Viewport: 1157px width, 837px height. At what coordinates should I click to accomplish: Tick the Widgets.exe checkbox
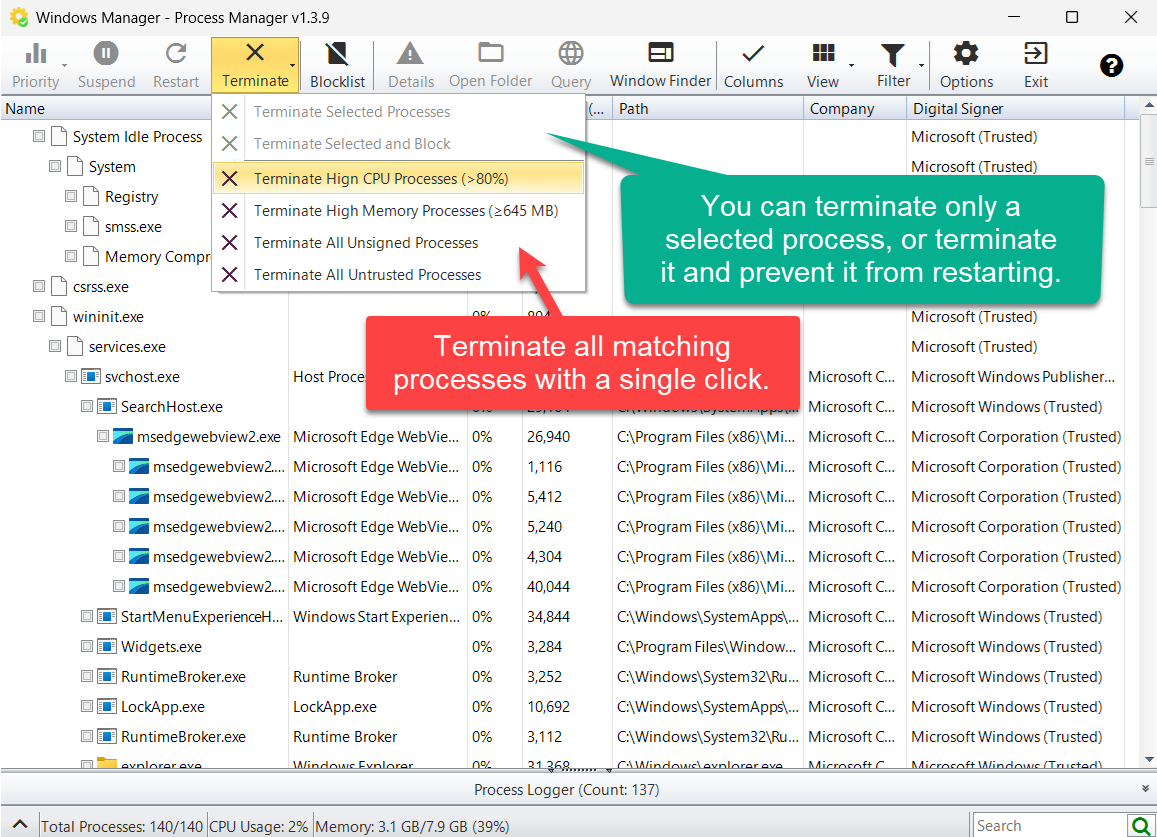87,647
